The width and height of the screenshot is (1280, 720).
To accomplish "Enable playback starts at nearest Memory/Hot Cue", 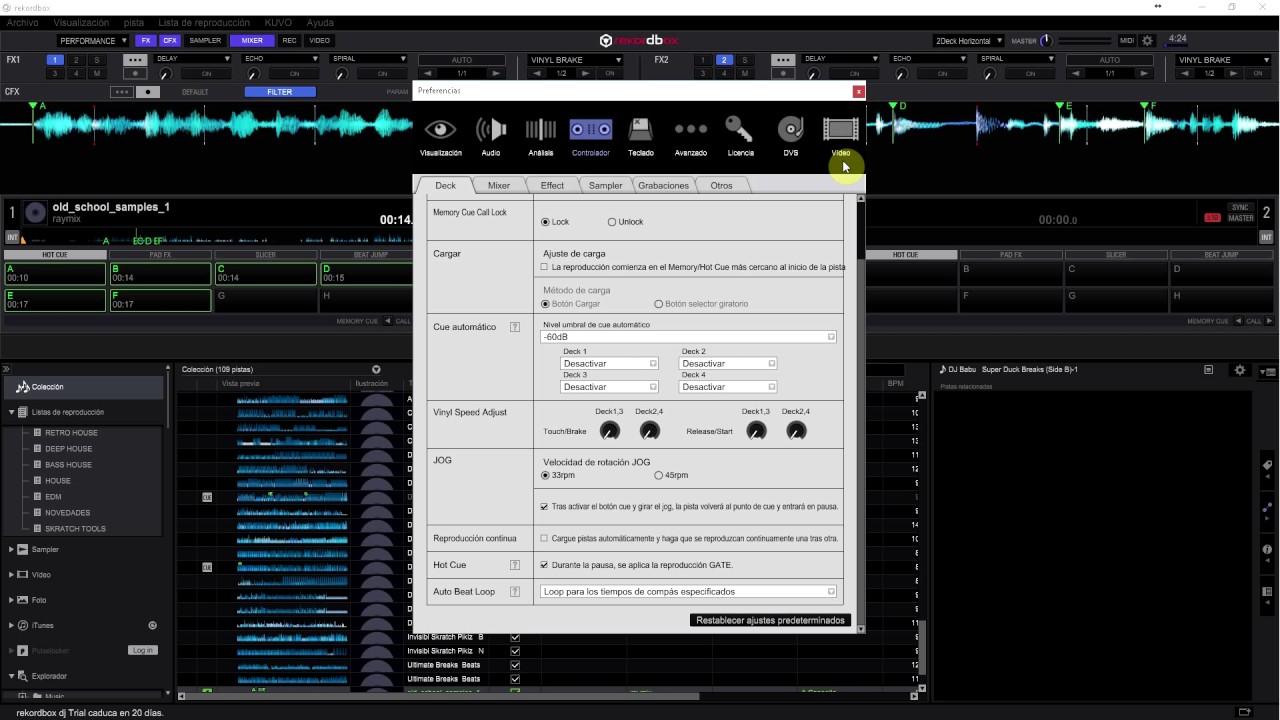I will (544, 267).
